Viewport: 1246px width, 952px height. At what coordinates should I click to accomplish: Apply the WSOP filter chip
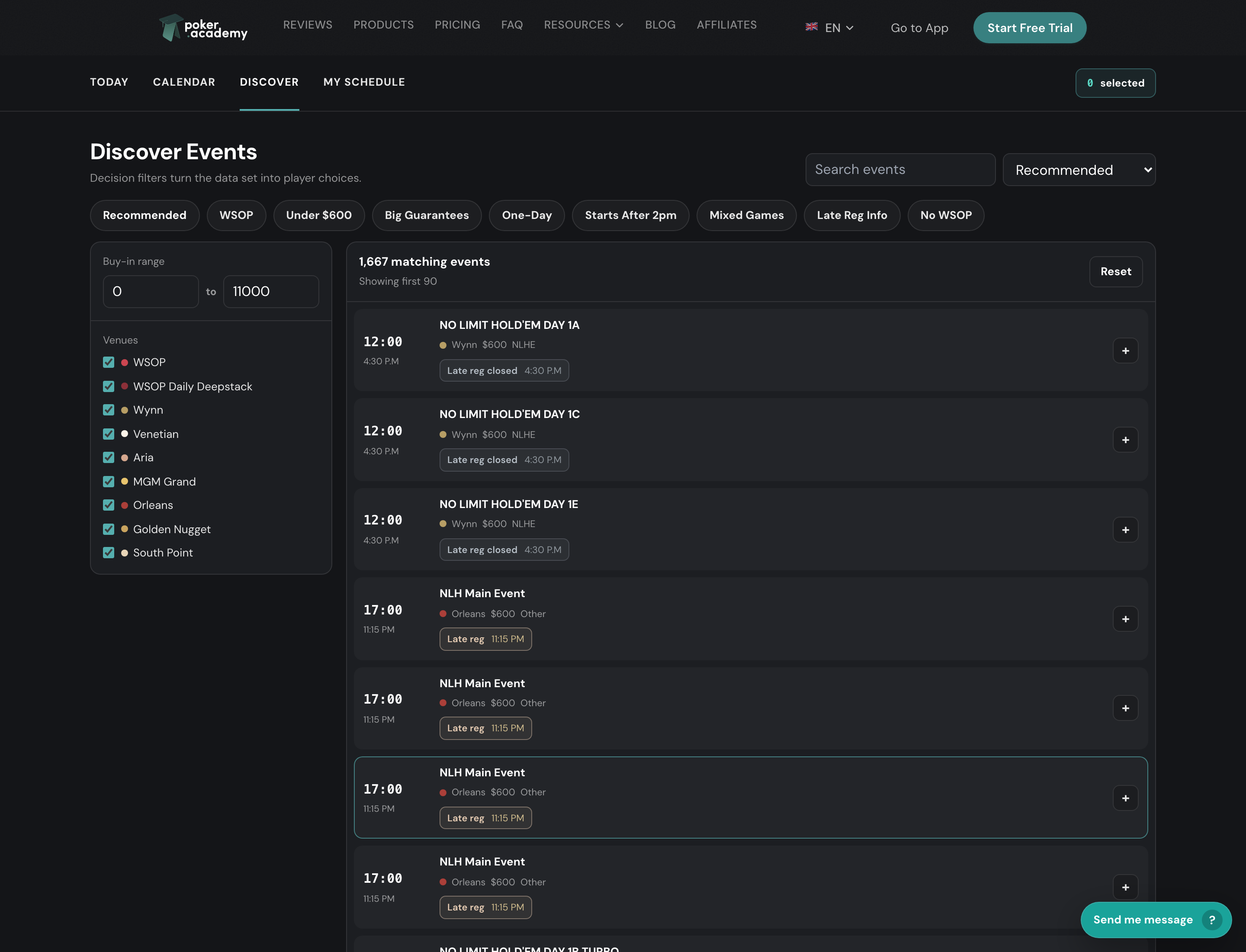click(x=236, y=215)
